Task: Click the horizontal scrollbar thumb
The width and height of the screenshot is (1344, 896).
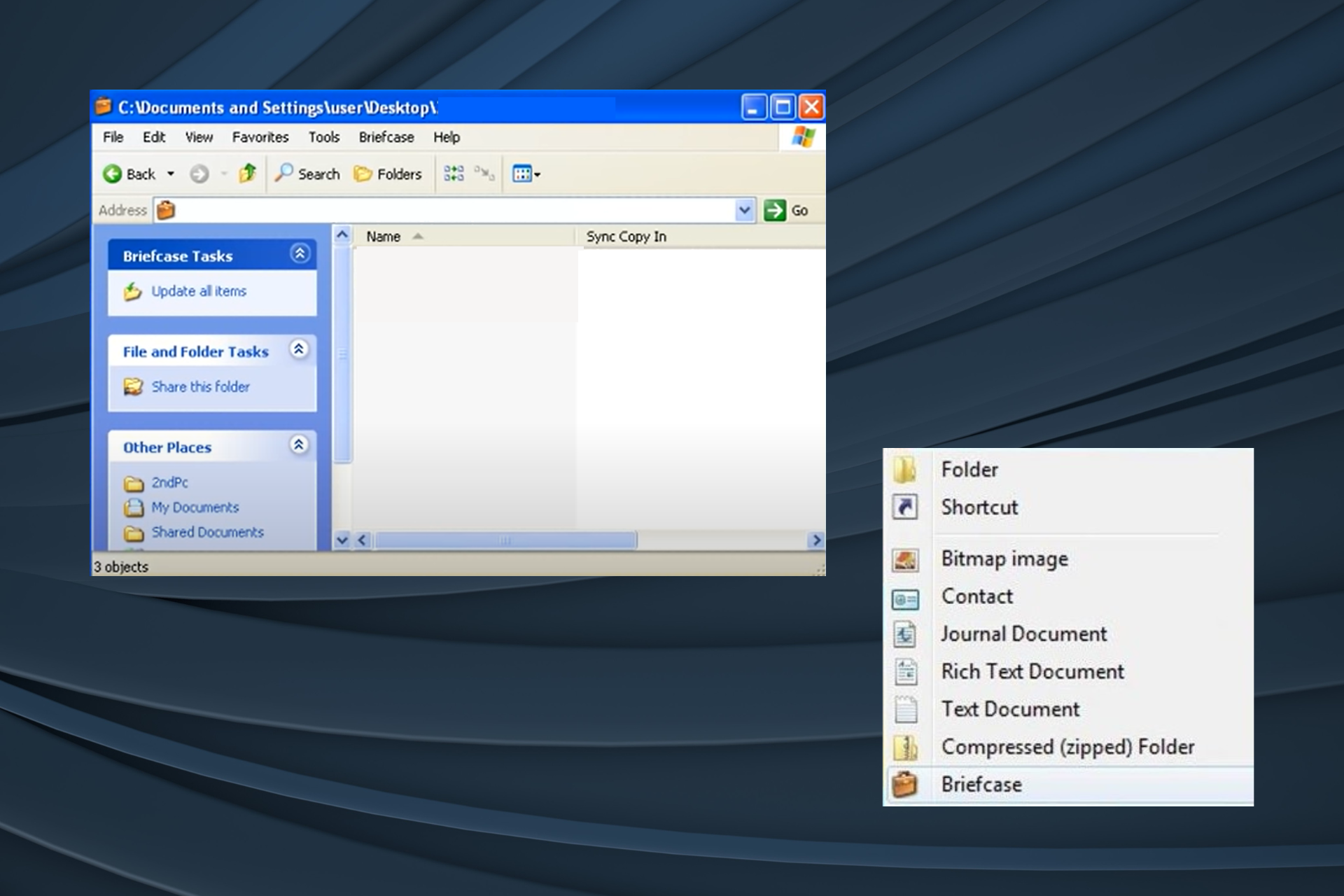Action: point(505,540)
